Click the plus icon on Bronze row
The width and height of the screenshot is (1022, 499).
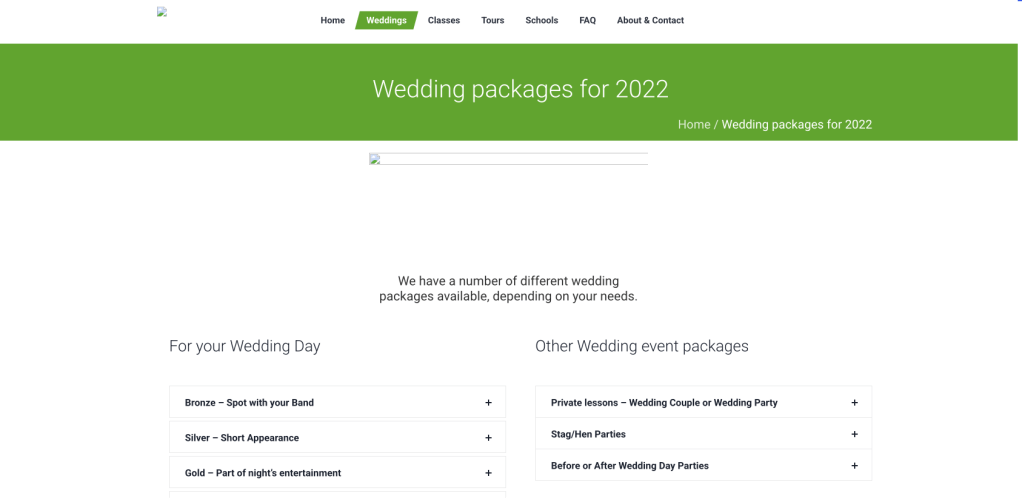tap(488, 403)
